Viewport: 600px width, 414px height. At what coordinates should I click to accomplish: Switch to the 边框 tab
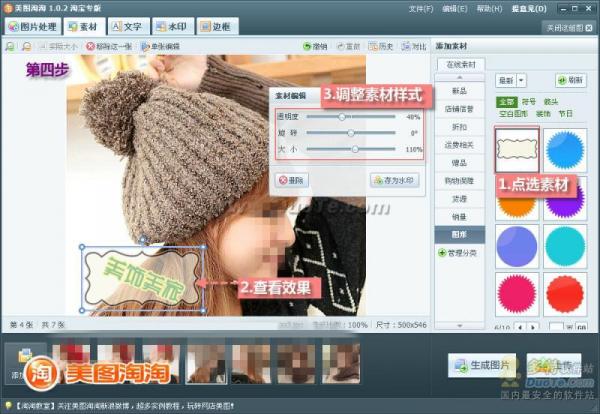coord(216,26)
